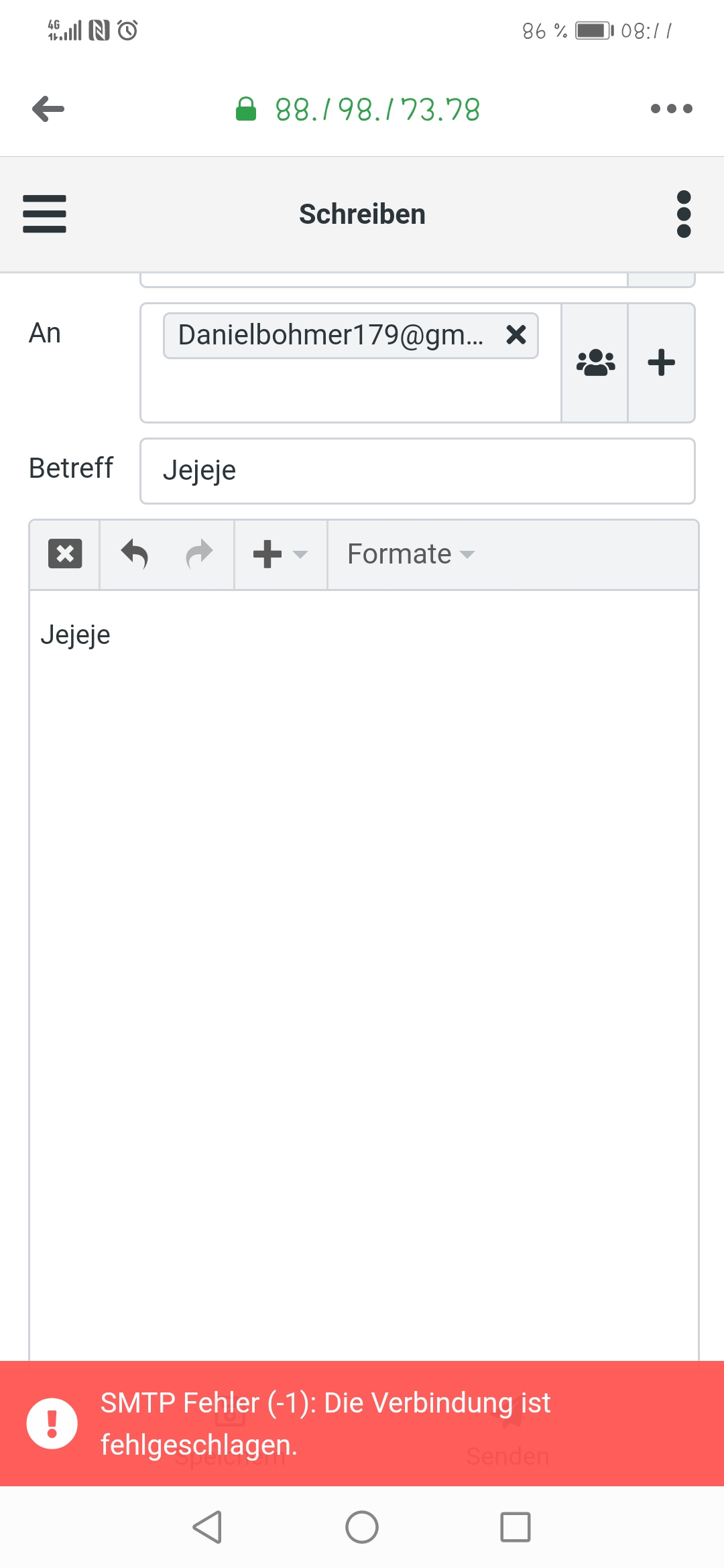Open Android recent apps square button

coord(515,1527)
